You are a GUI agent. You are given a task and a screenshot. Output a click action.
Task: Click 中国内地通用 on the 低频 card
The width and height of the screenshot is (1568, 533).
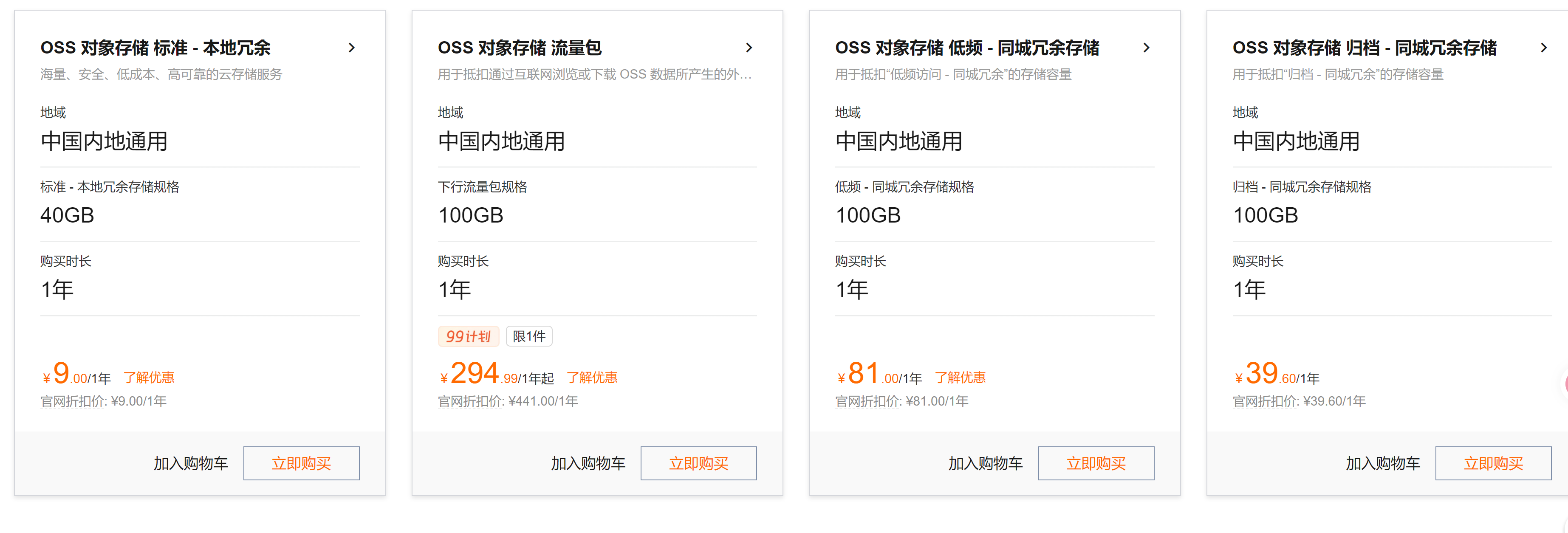click(x=899, y=141)
